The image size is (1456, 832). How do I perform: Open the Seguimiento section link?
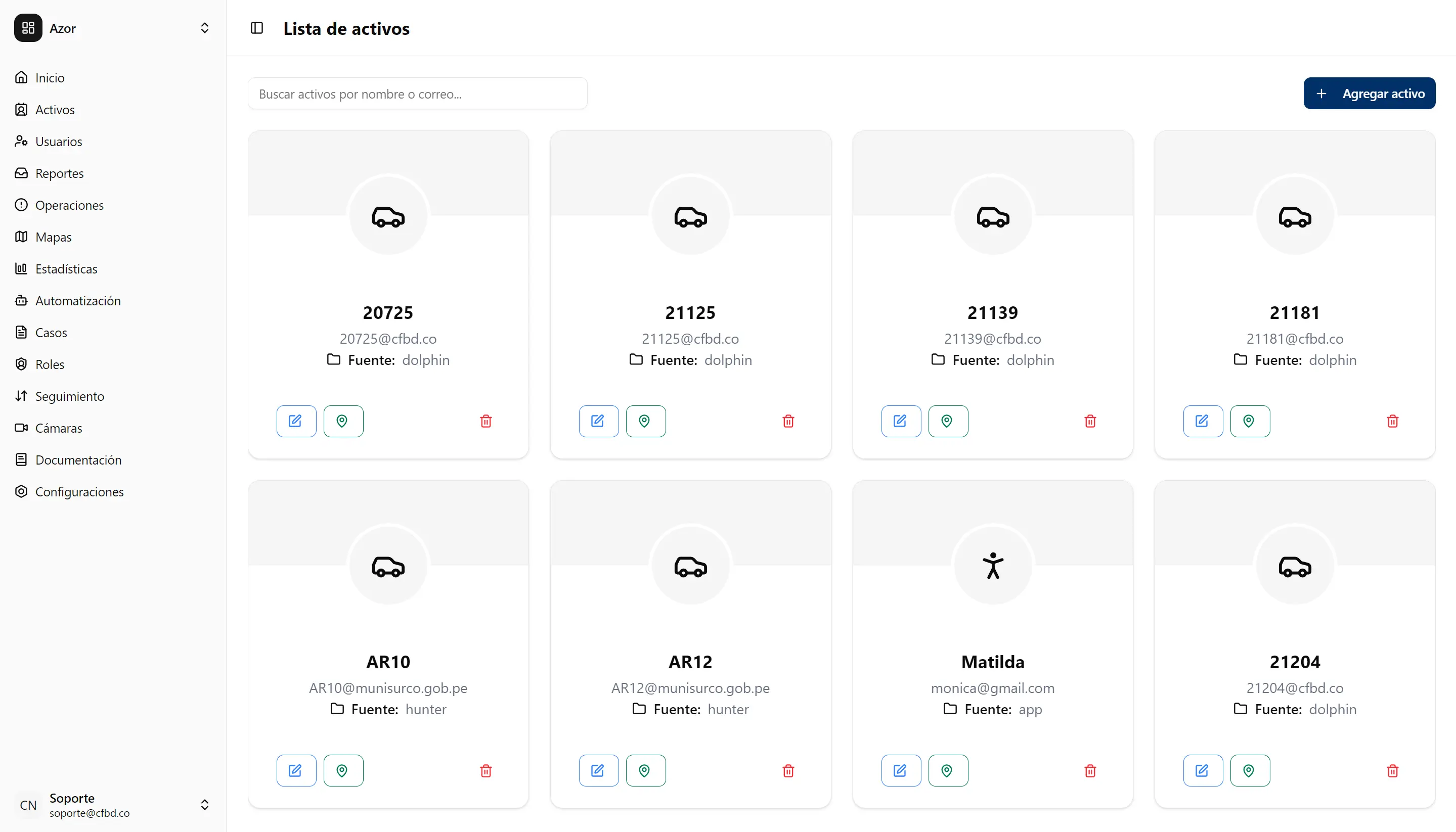pyautogui.click(x=69, y=396)
